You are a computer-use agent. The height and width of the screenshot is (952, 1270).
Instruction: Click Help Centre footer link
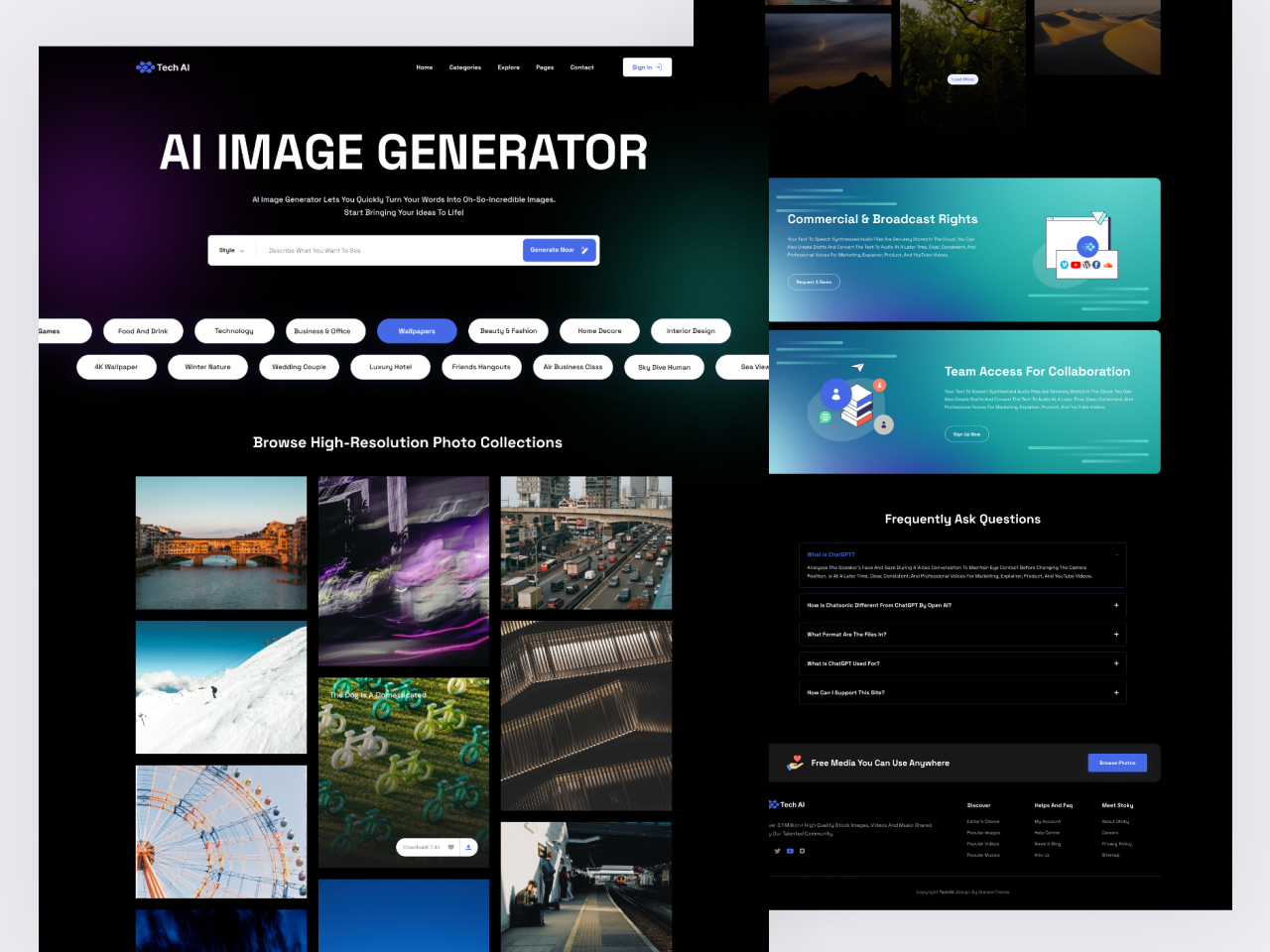[1047, 833]
